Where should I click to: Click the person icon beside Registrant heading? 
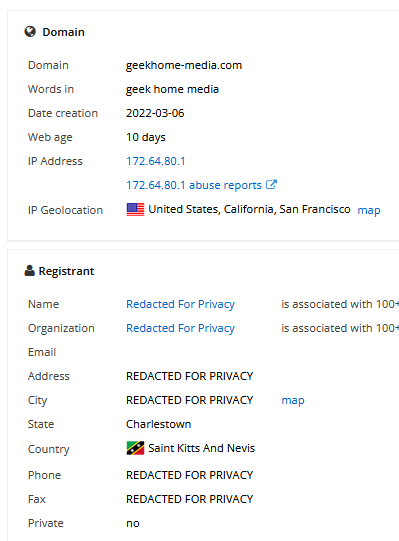point(30,271)
